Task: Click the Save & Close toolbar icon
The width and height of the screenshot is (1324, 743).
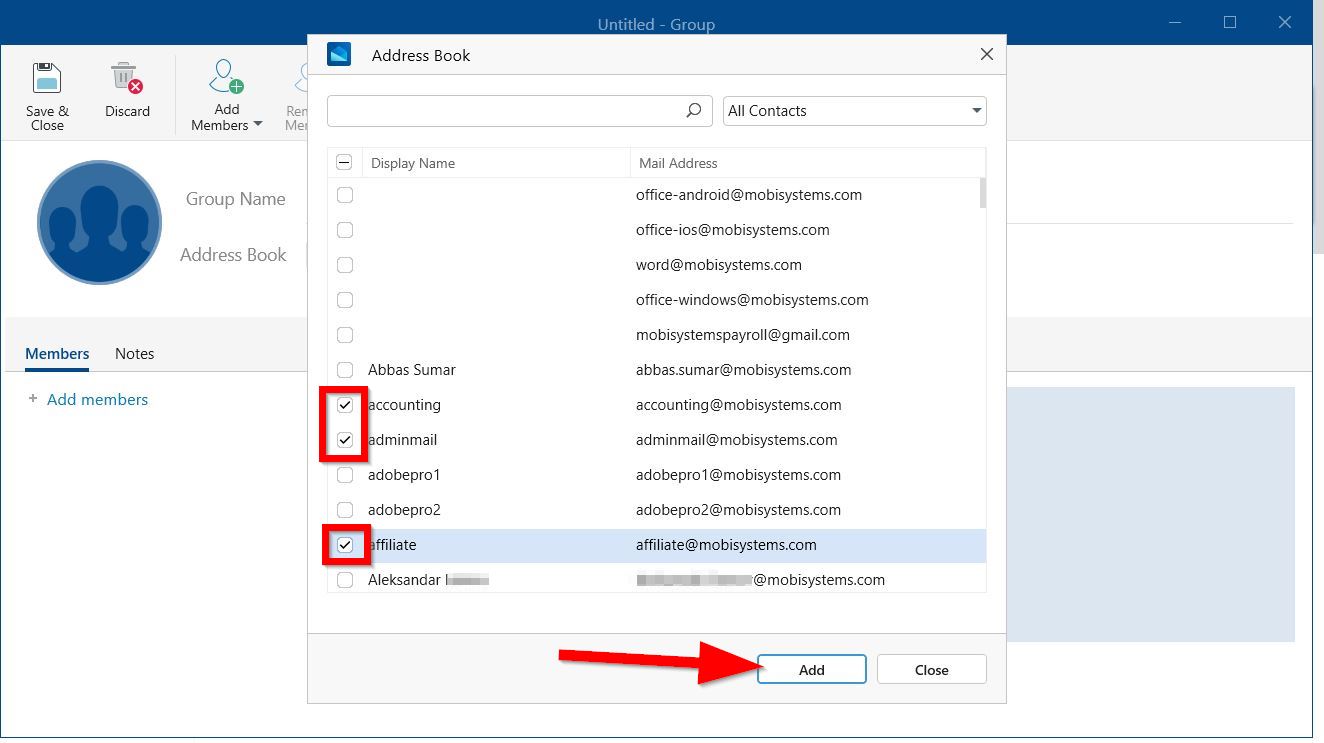Action: tap(47, 78)
